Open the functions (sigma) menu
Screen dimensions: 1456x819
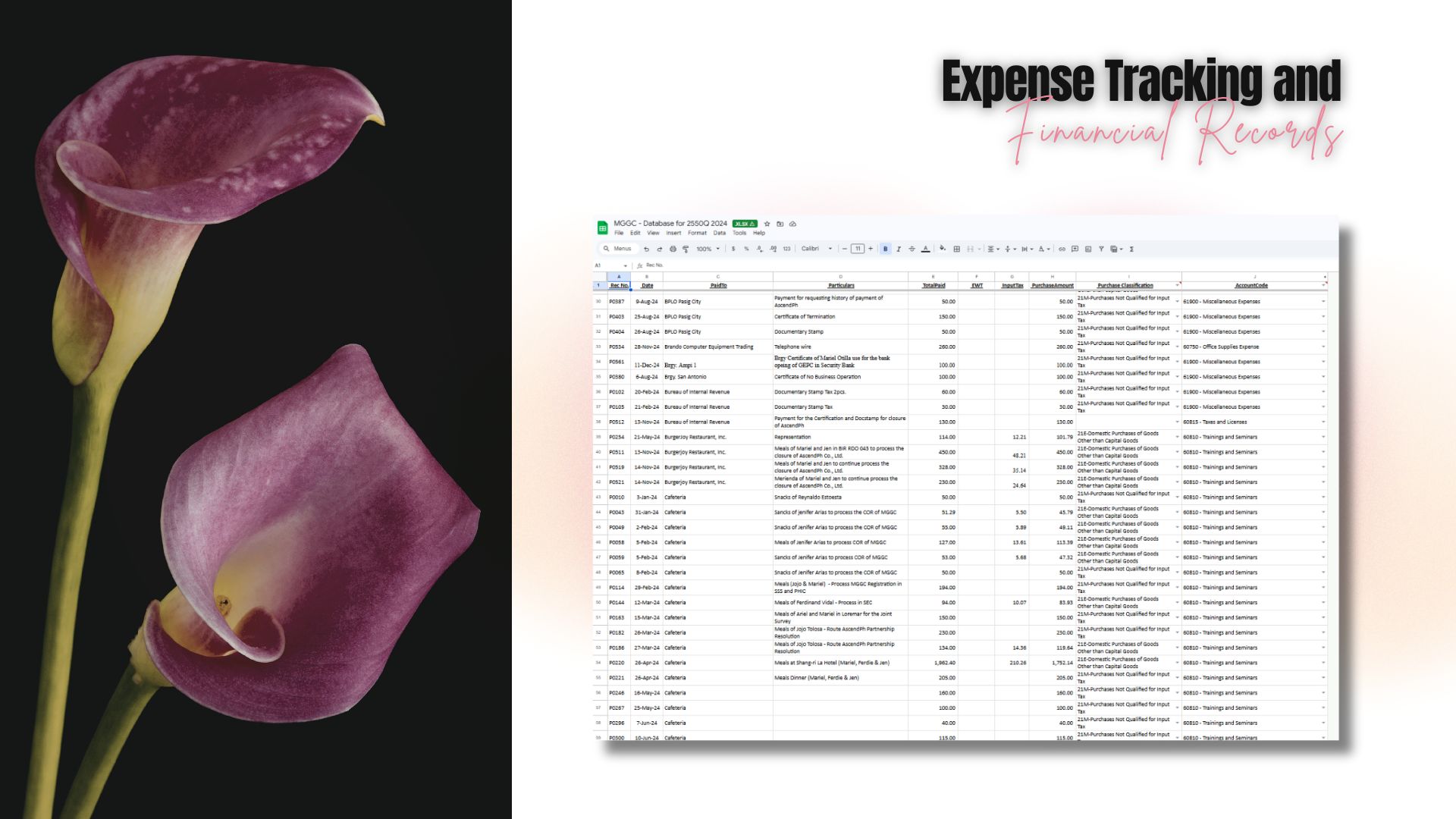tap(1131, 249)
